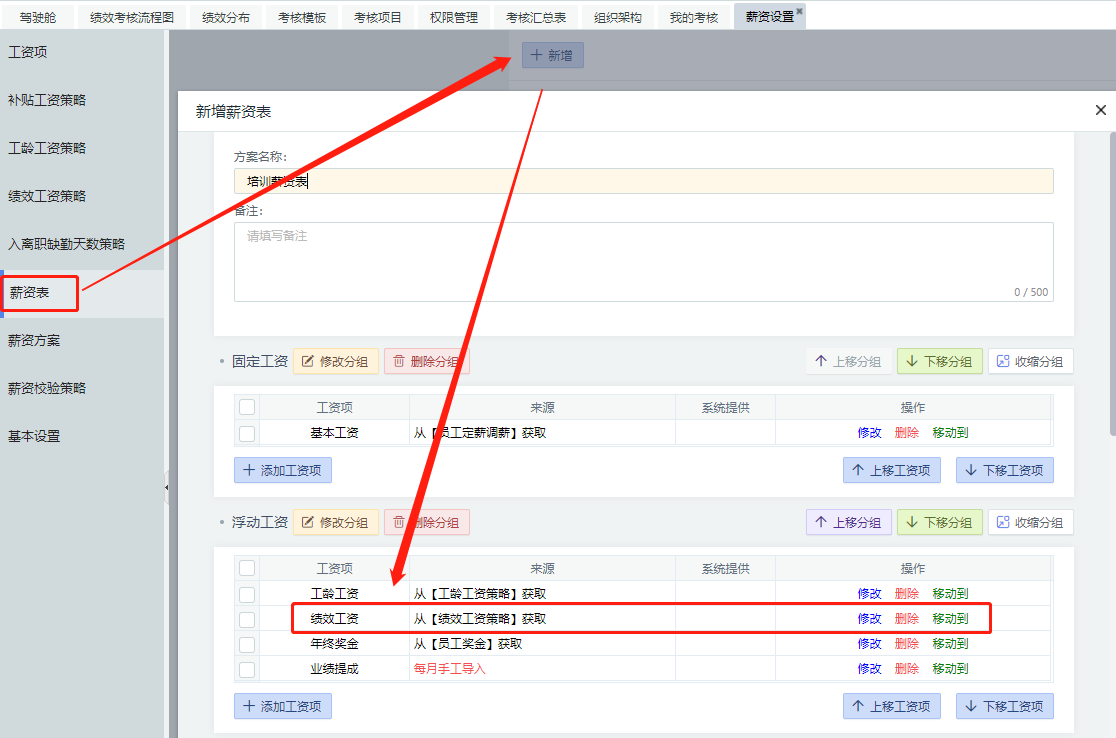Click 修改分组 for 固定工资 group
Screen dimensions: 1116x738
coord(336,361)
